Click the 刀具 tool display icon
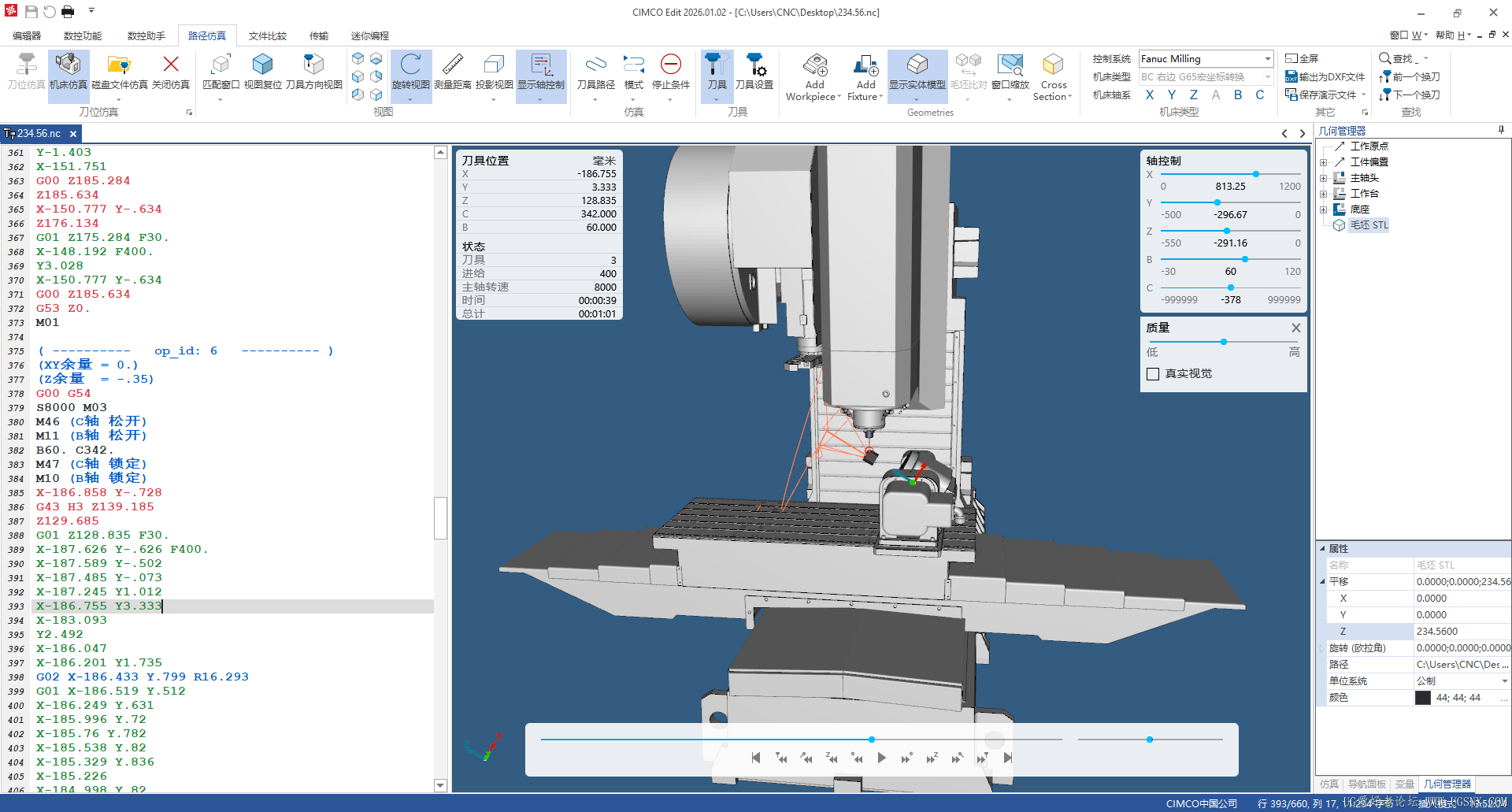1512x812 pixels. pyautogui.click(x=717, y=65)
